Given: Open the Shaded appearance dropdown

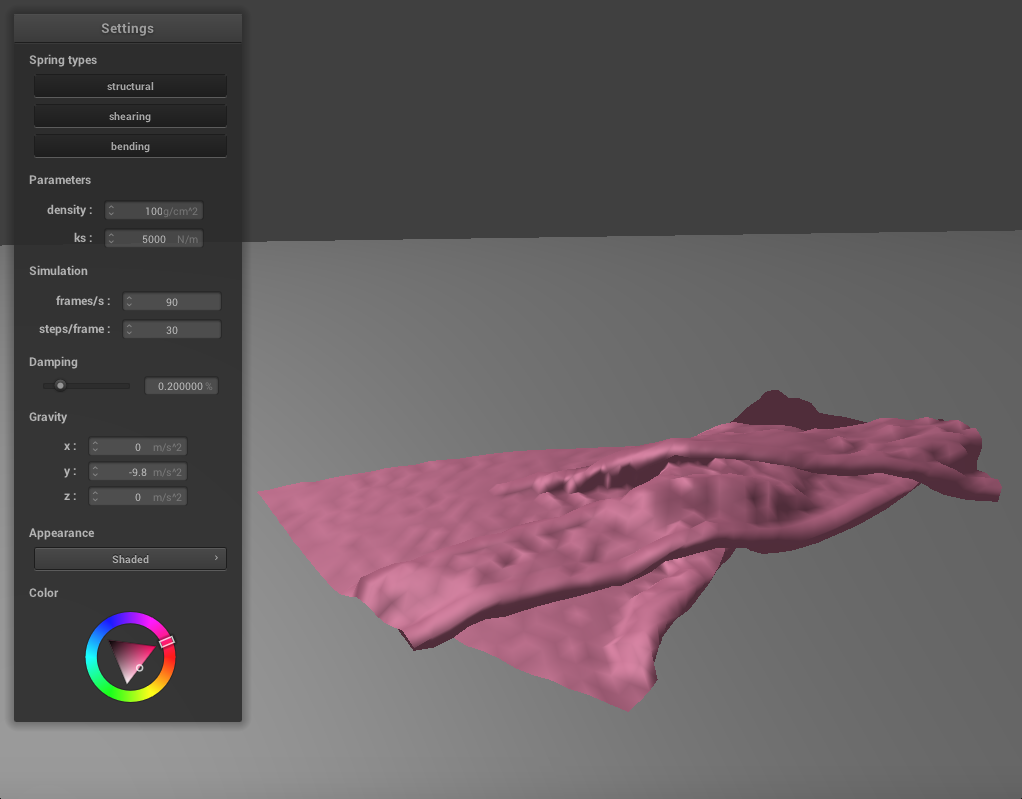Looking at the screenshot, I should [x=130, y=559].
